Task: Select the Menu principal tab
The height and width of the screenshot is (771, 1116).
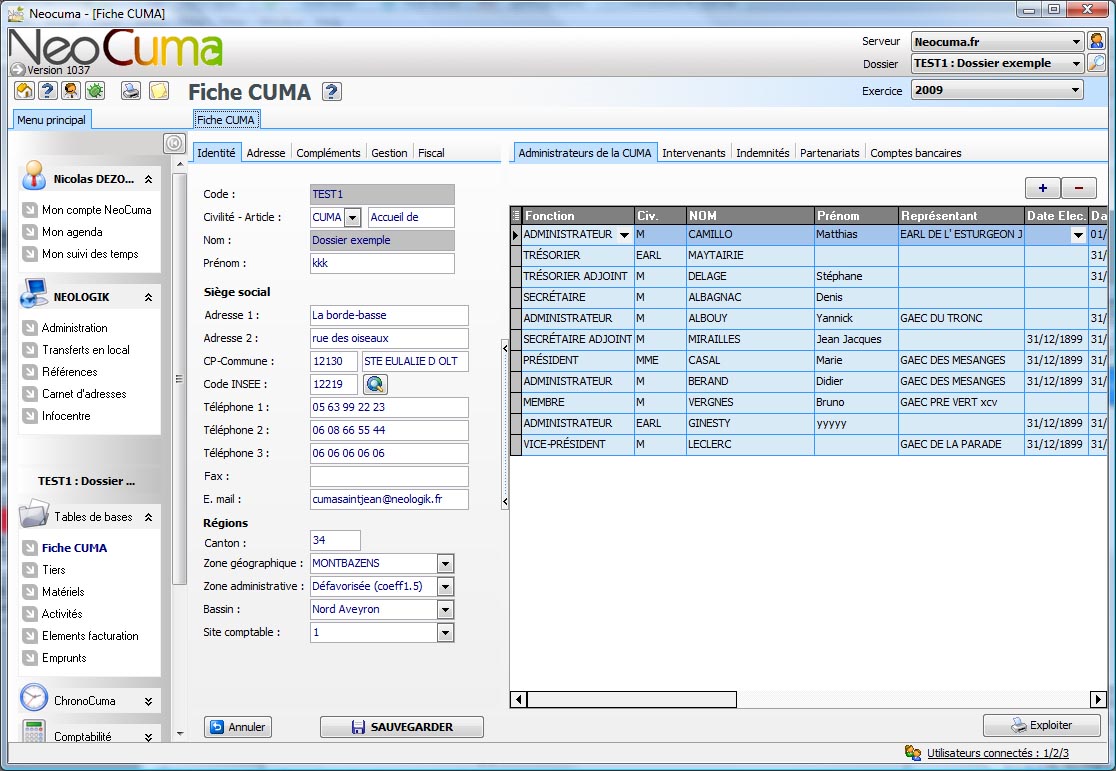Action: [51, 120]
